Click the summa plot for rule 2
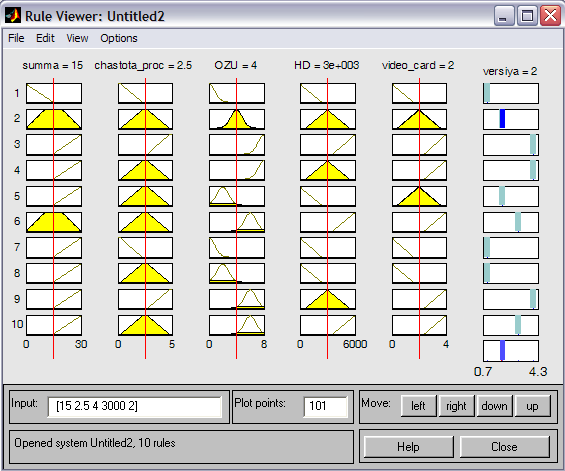The image size is (565, 471). [x=54, y=119]
